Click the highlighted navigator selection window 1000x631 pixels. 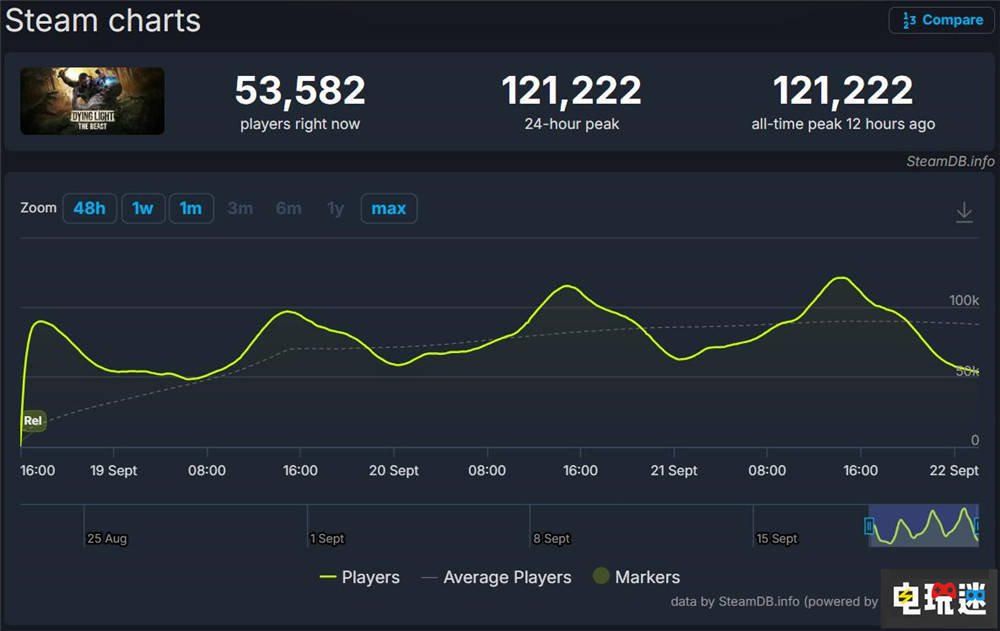pos(923,525)
